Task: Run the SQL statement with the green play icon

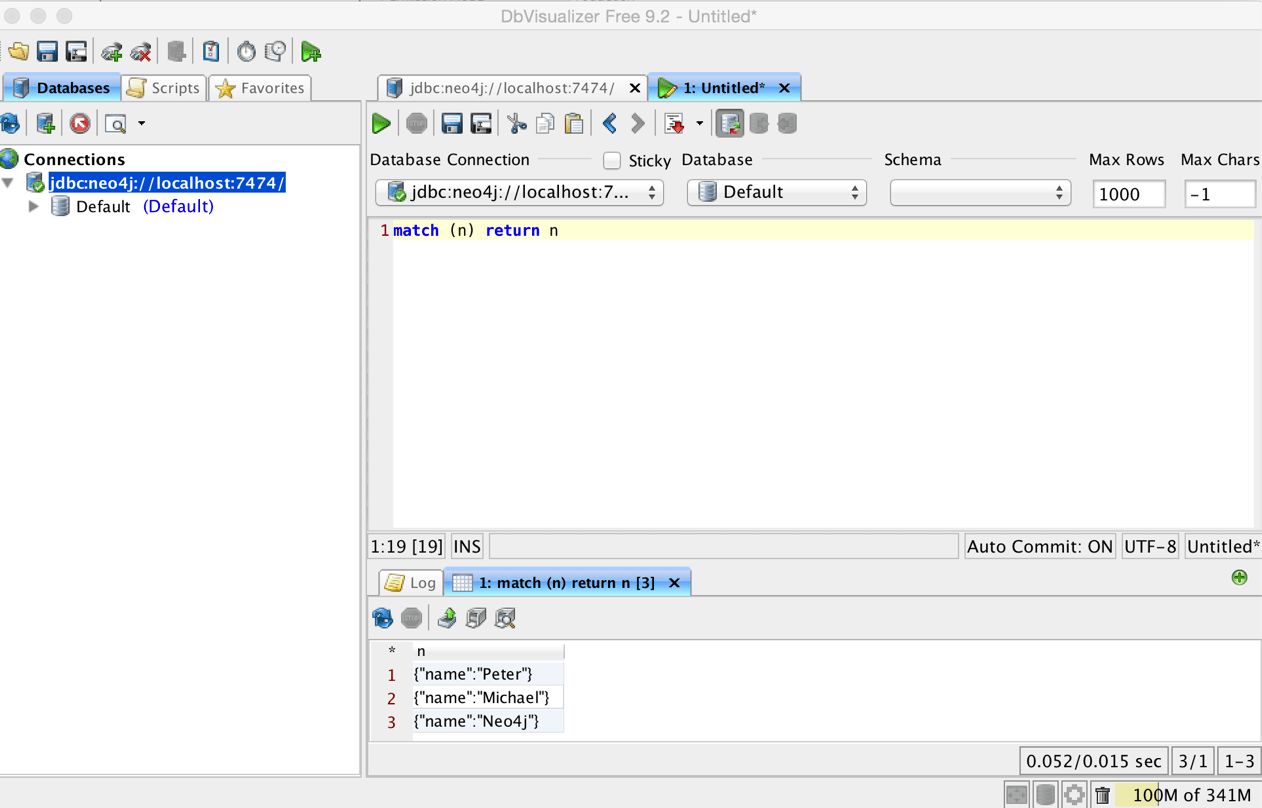Action: click(x=381, y=123)
